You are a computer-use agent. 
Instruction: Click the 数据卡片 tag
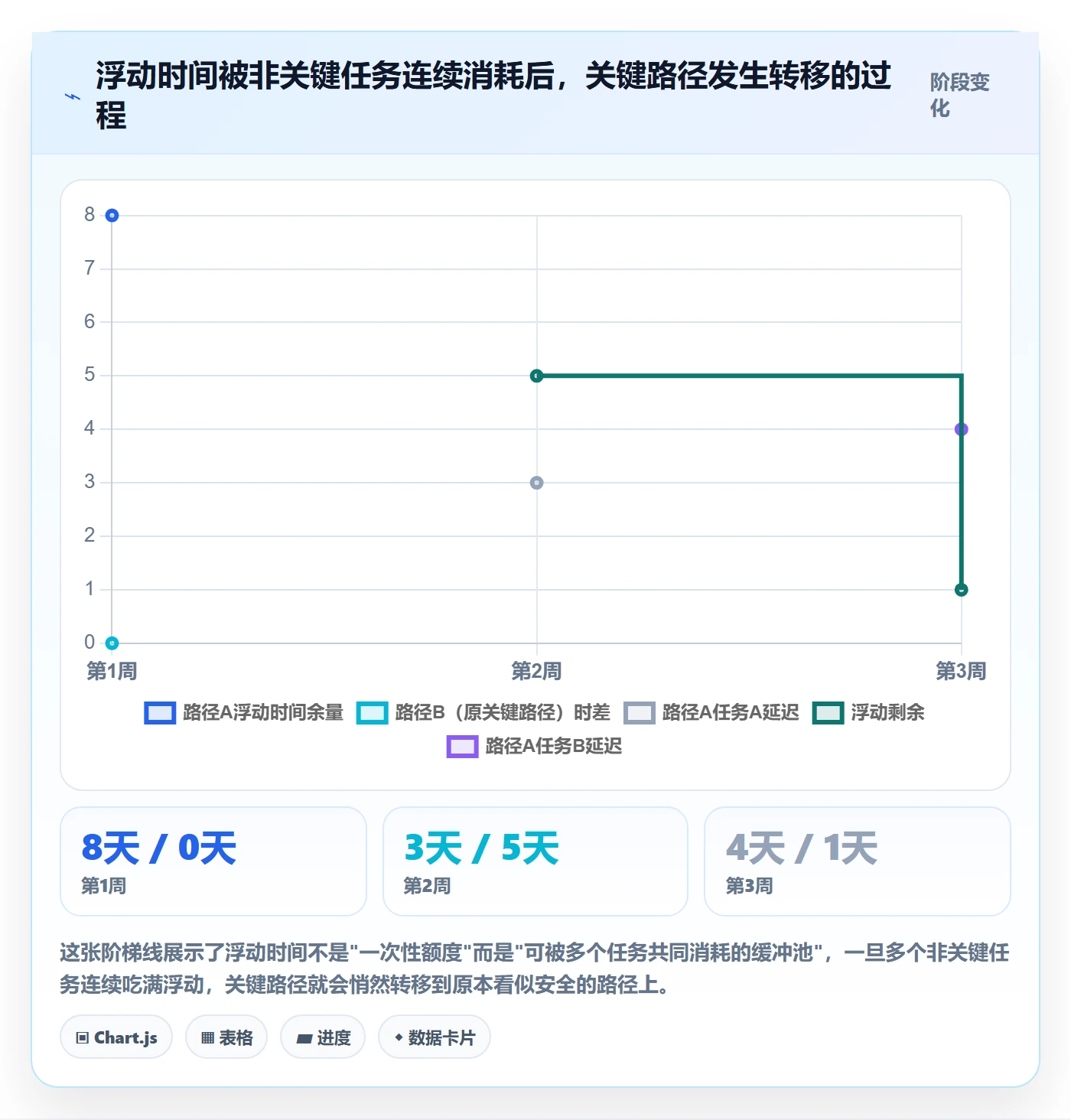(435, 1037)
